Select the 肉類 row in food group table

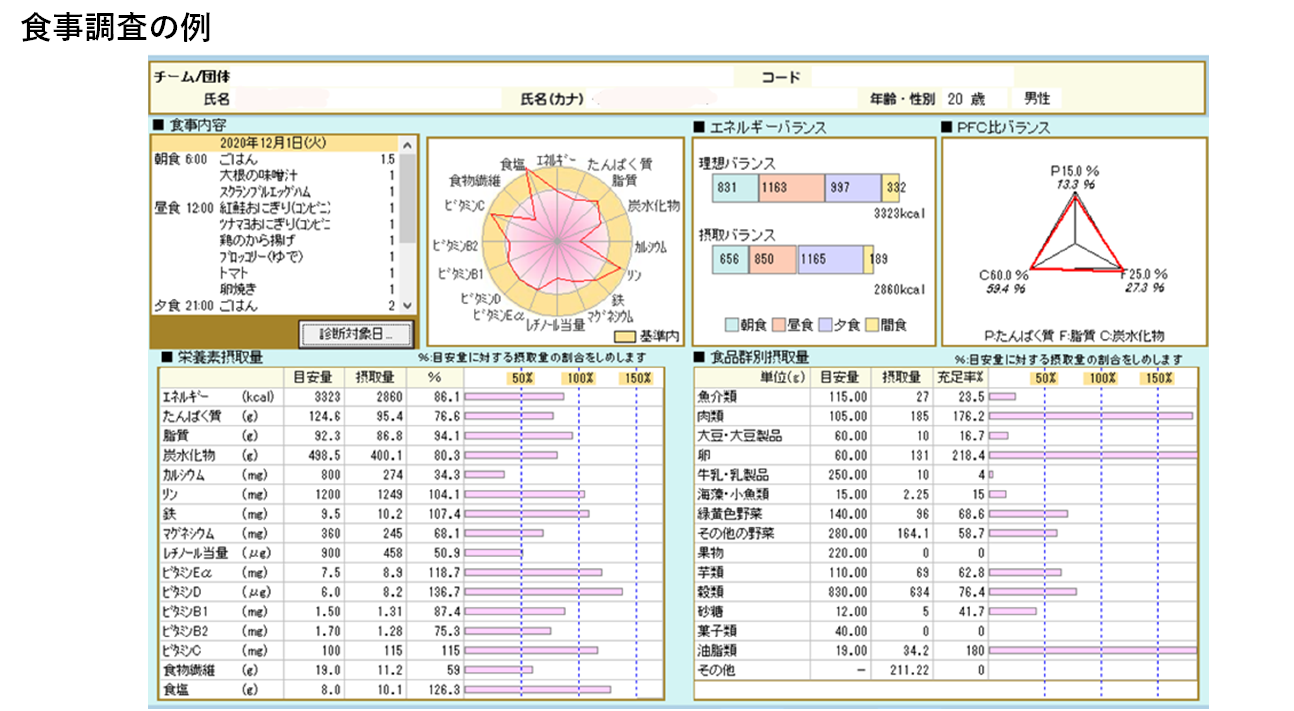point(946,416)
